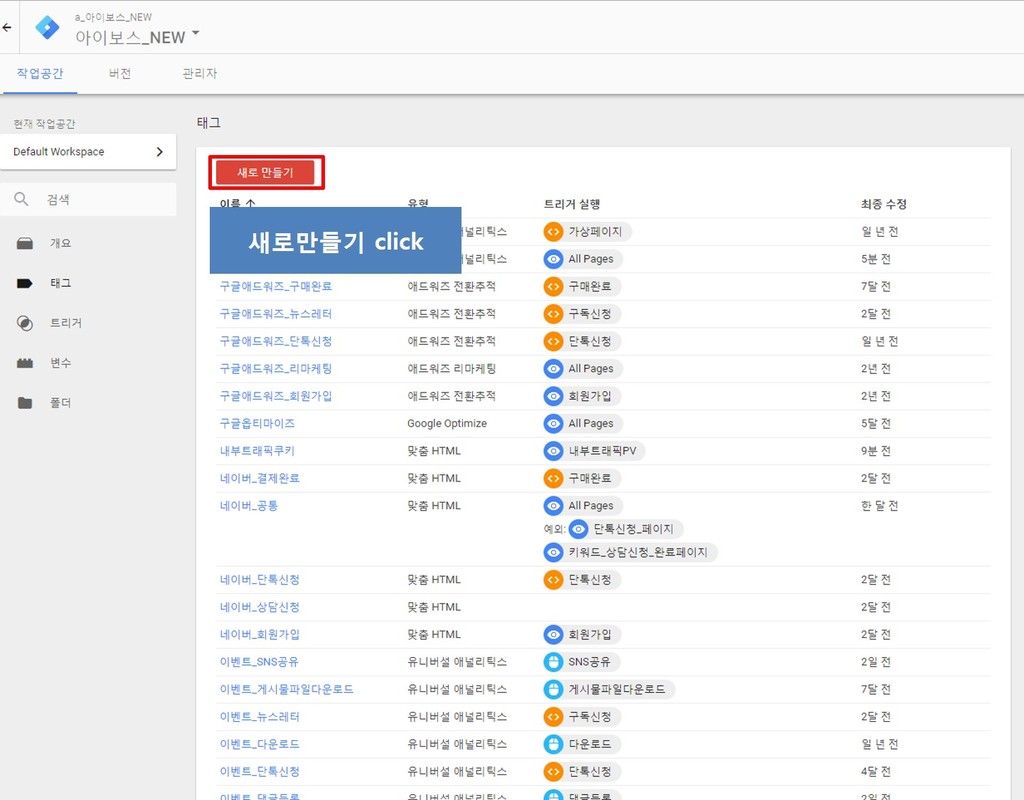Click the 단톡신청 trigger icon in 구글애드워즈_단톡신청 row
Image resolution: width=1024 pixels, height=800 pixels.
click(553, 341)
